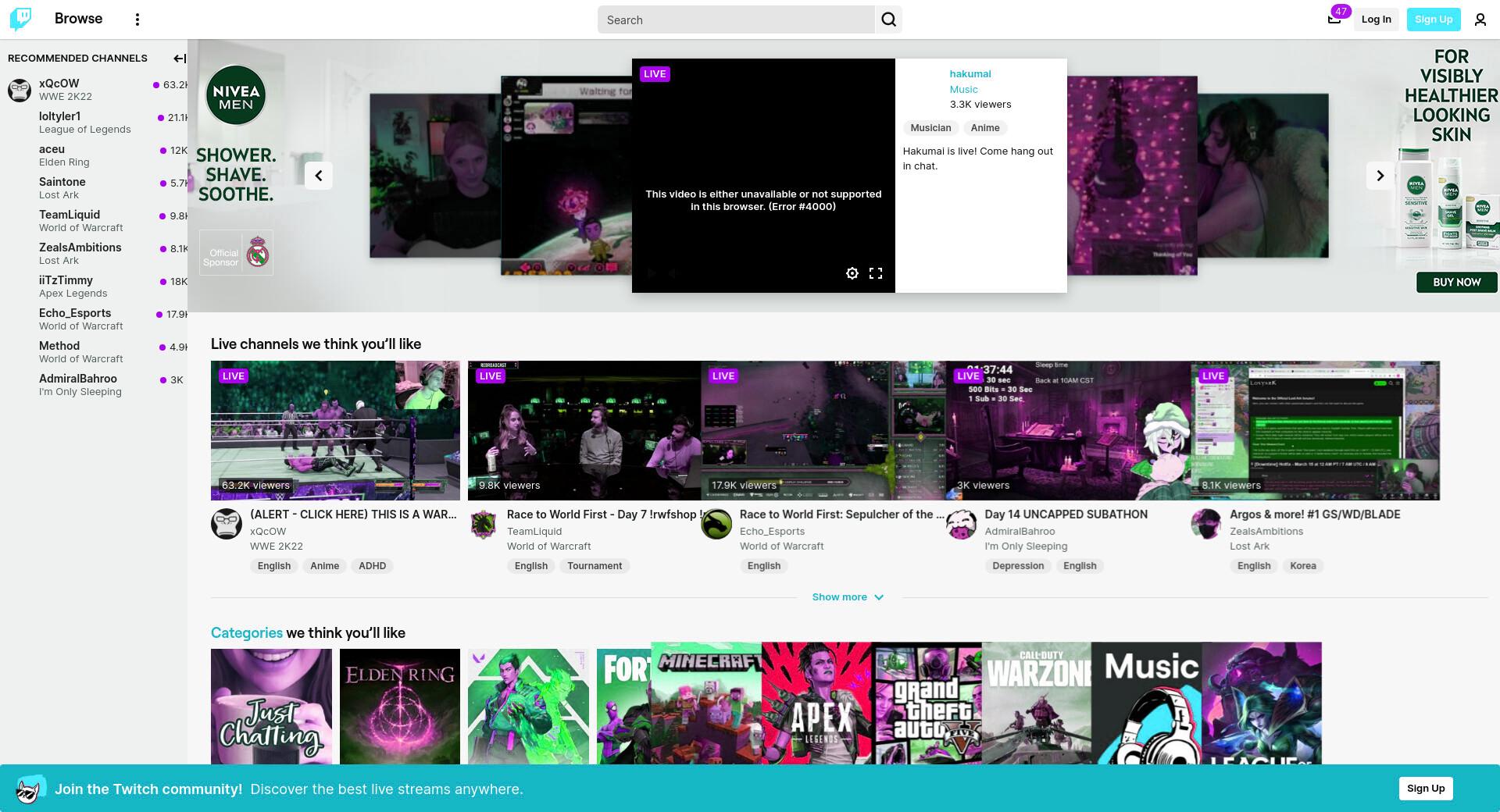Click the Lost Ark link under ZealsAmbitions card
The width and height of the screenshot is (1500, 812).
coord(1249,547)
